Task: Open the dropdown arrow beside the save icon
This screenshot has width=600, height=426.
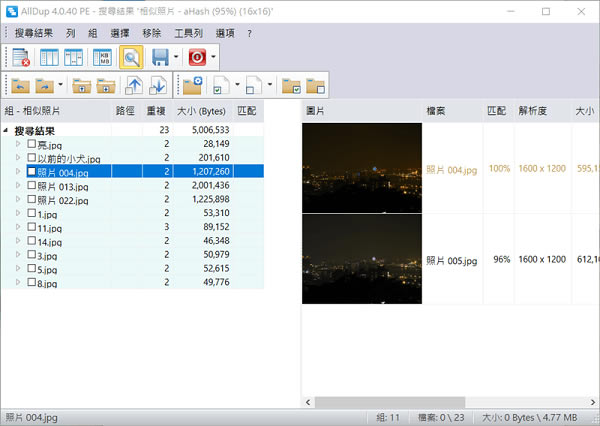Action: click(177, 58)
